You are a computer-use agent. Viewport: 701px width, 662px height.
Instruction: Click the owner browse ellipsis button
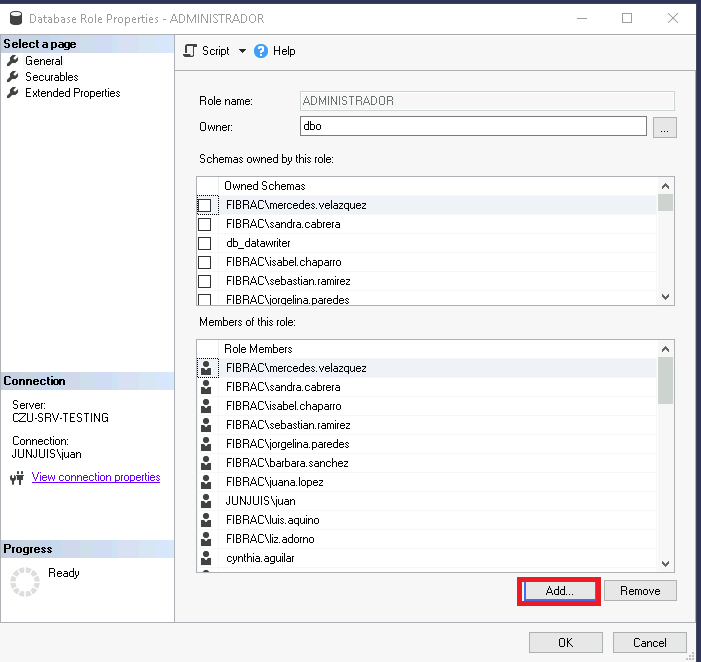point(666,127)
